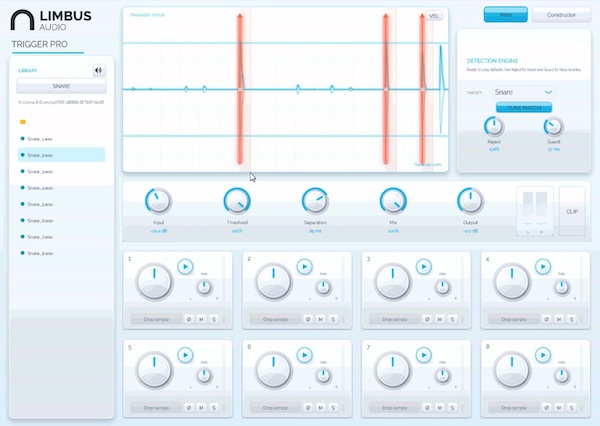Select Snare_6.wav in the library list
The width and height of the screenshot is (600, 426).
click(x=61, y=220)
